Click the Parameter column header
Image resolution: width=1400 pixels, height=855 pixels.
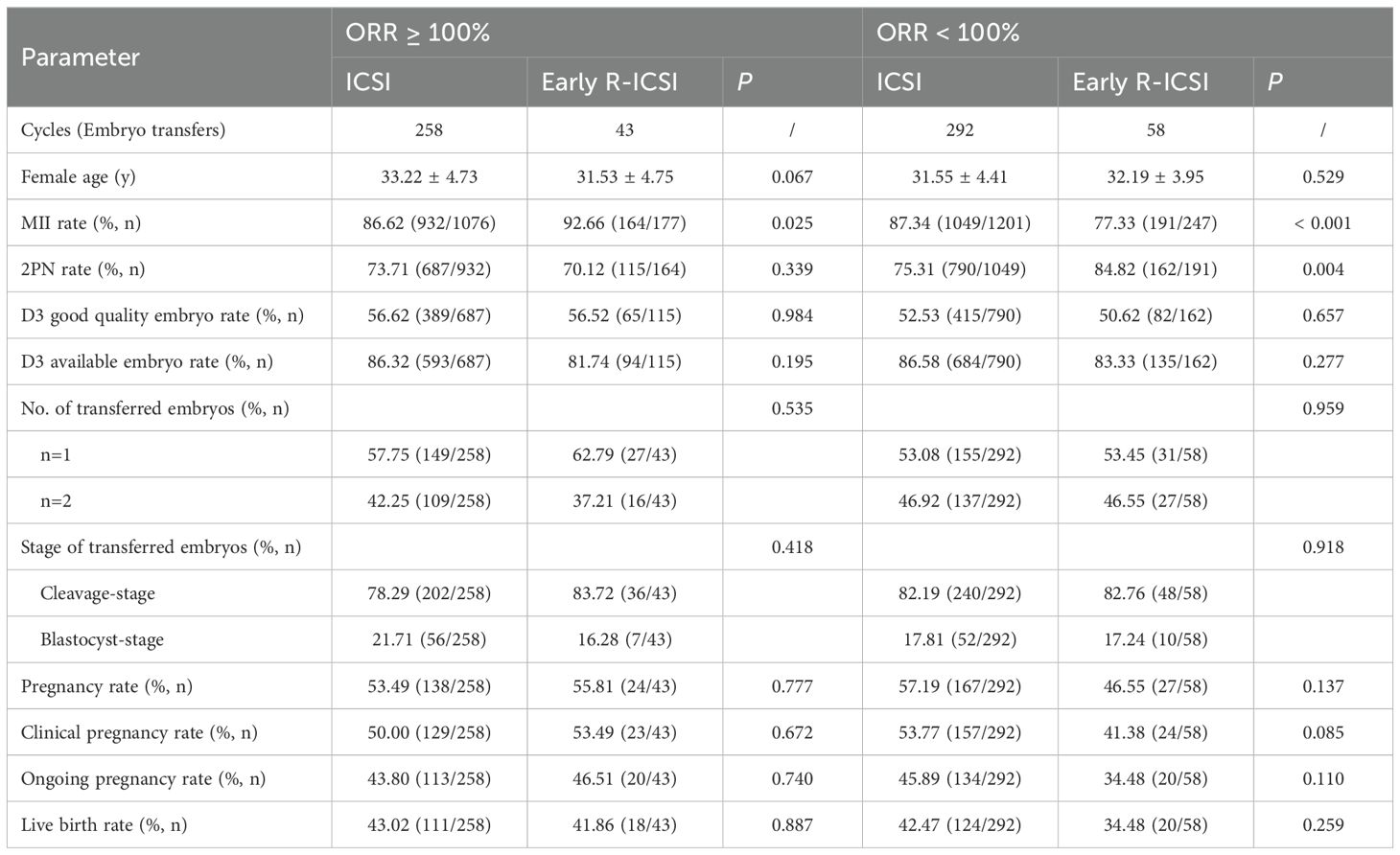pos(81,58)
